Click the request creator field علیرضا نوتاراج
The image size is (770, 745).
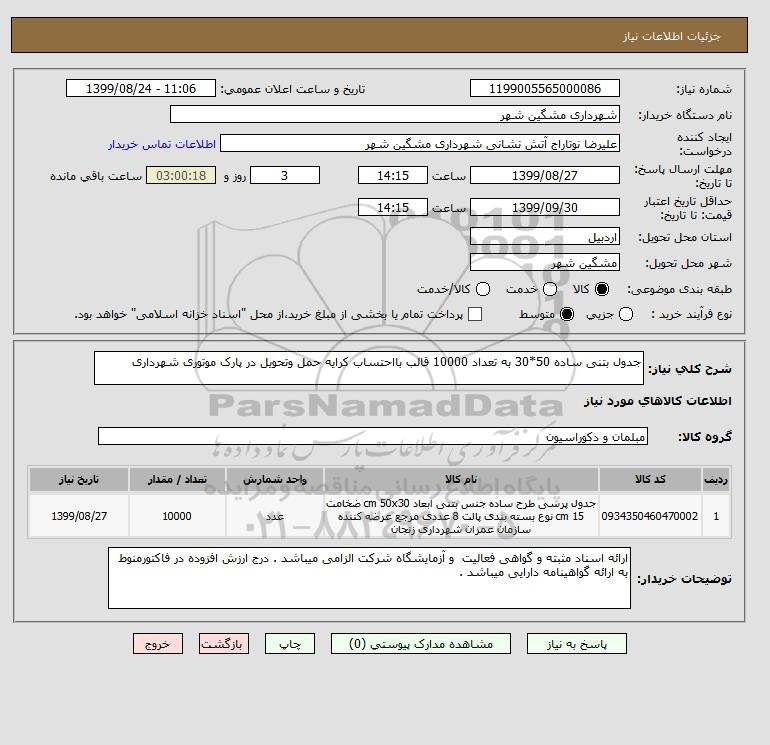(x=420, y=144)
